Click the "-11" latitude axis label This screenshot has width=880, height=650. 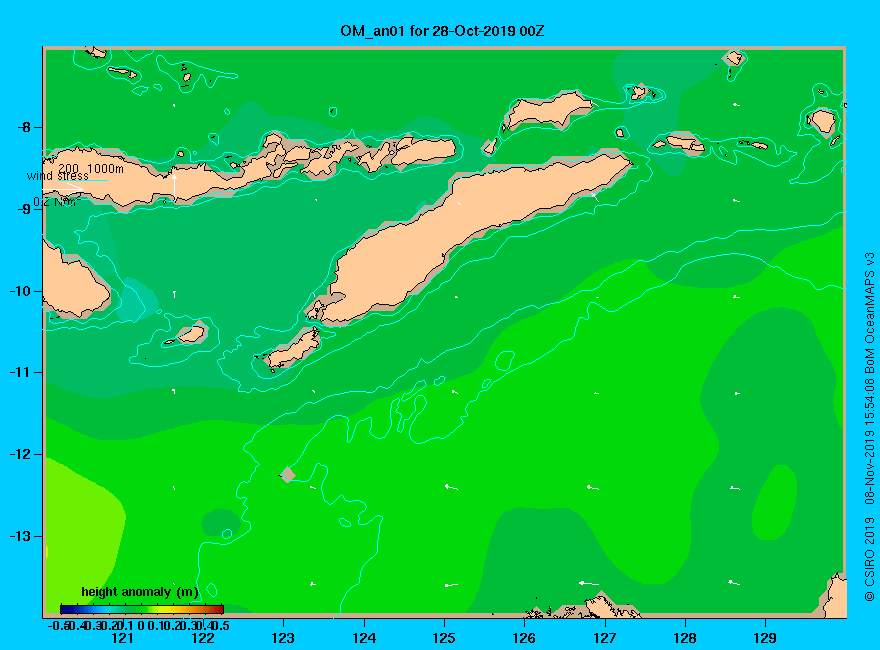pos(21,372)
